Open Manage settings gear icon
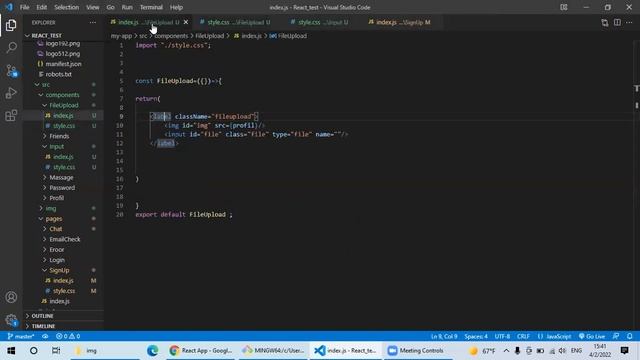Screen dimensions: 640x360 (x=11, y=320)
